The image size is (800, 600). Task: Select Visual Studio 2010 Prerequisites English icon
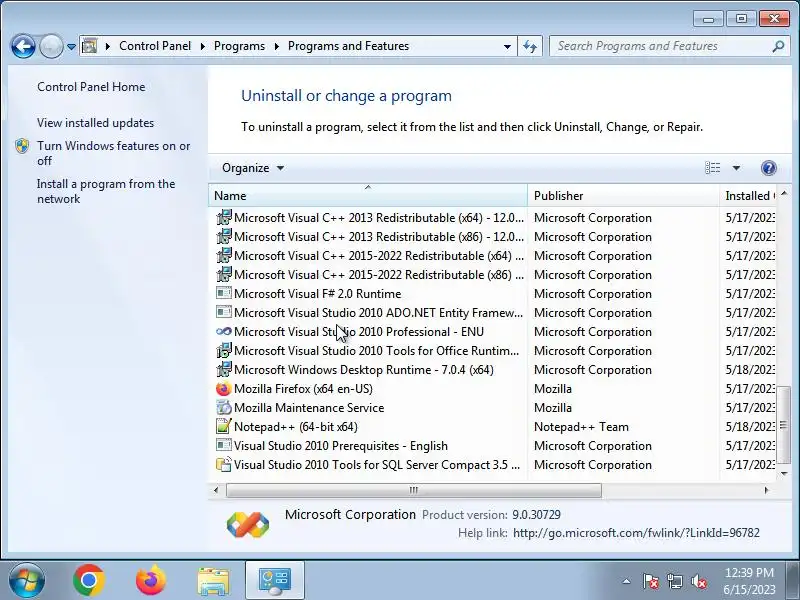tap(223, 445)
